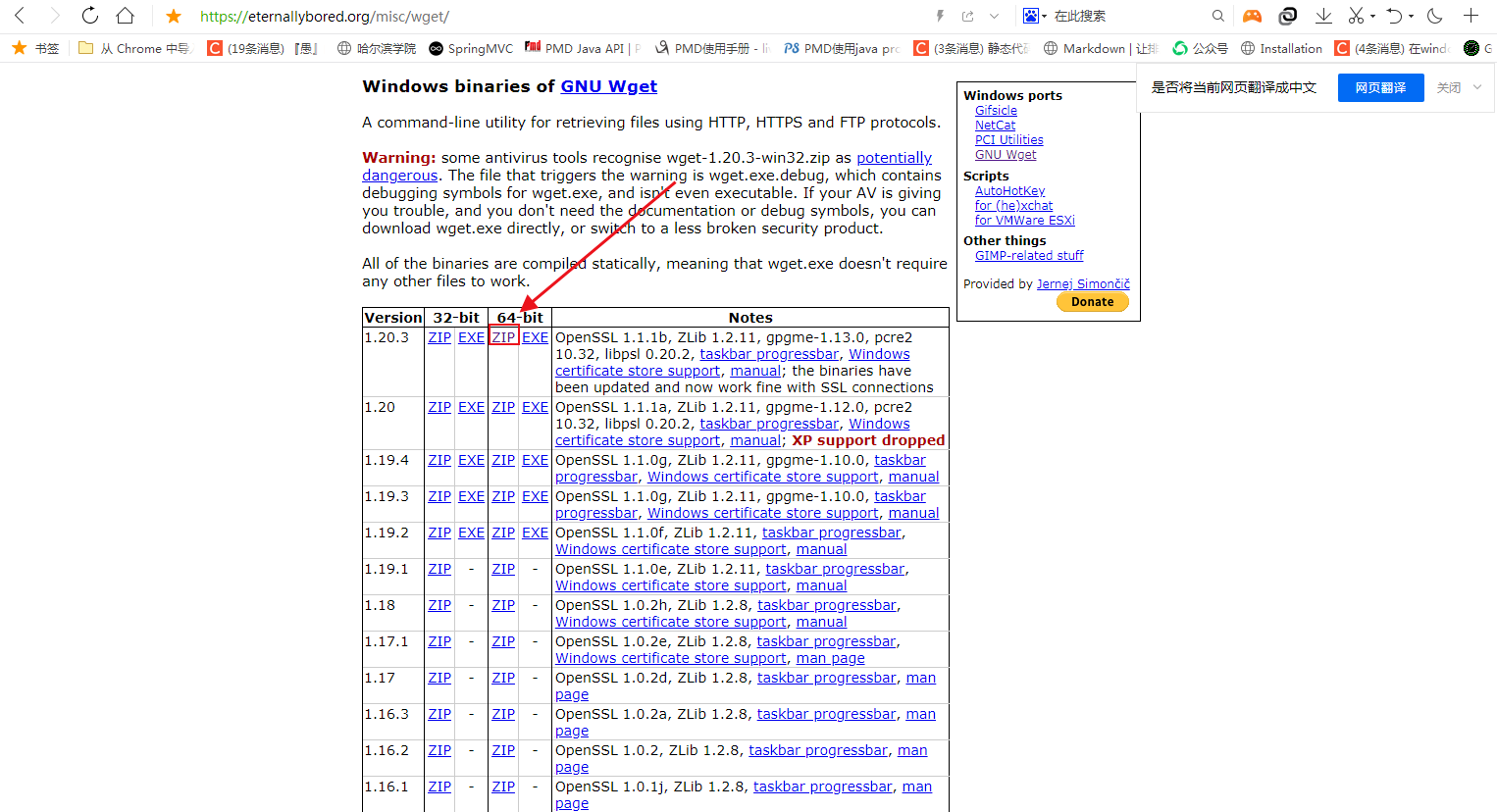This screenshot has width=1497, height=812.
Task: Dismiss translation prompt with 关闭
Action: coord(1448,87)
